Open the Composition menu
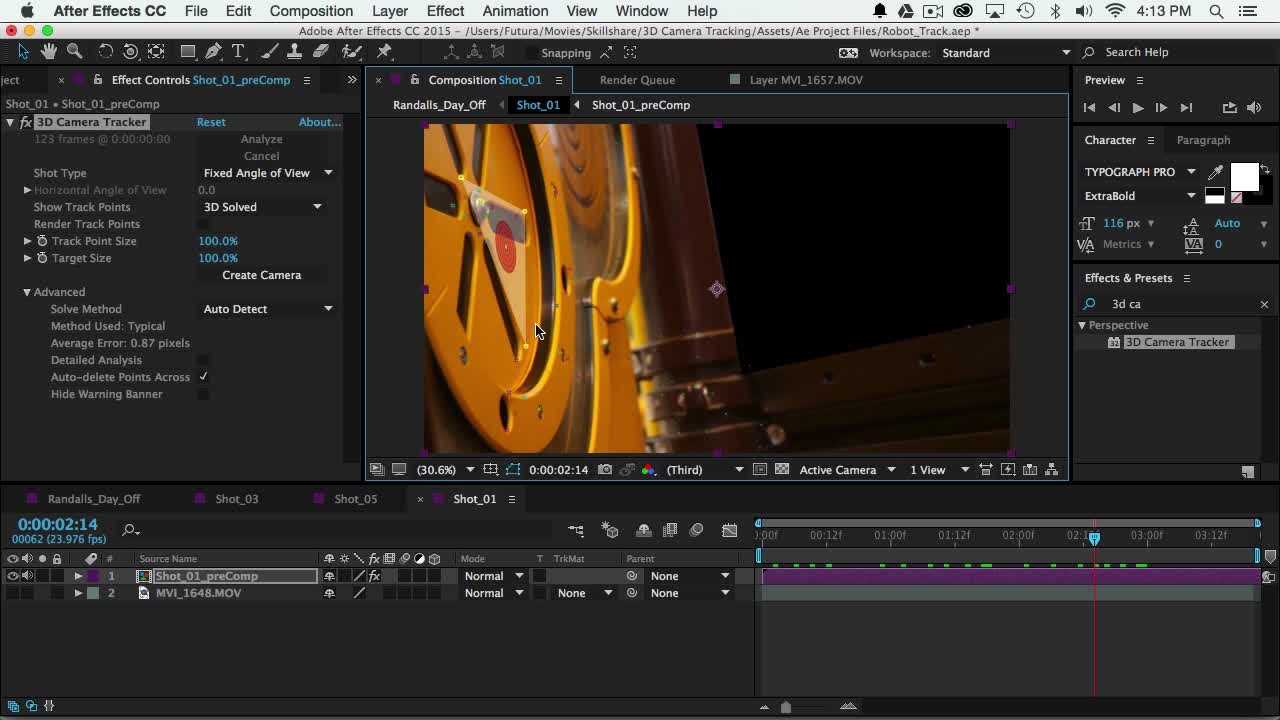 coord(311,11)
